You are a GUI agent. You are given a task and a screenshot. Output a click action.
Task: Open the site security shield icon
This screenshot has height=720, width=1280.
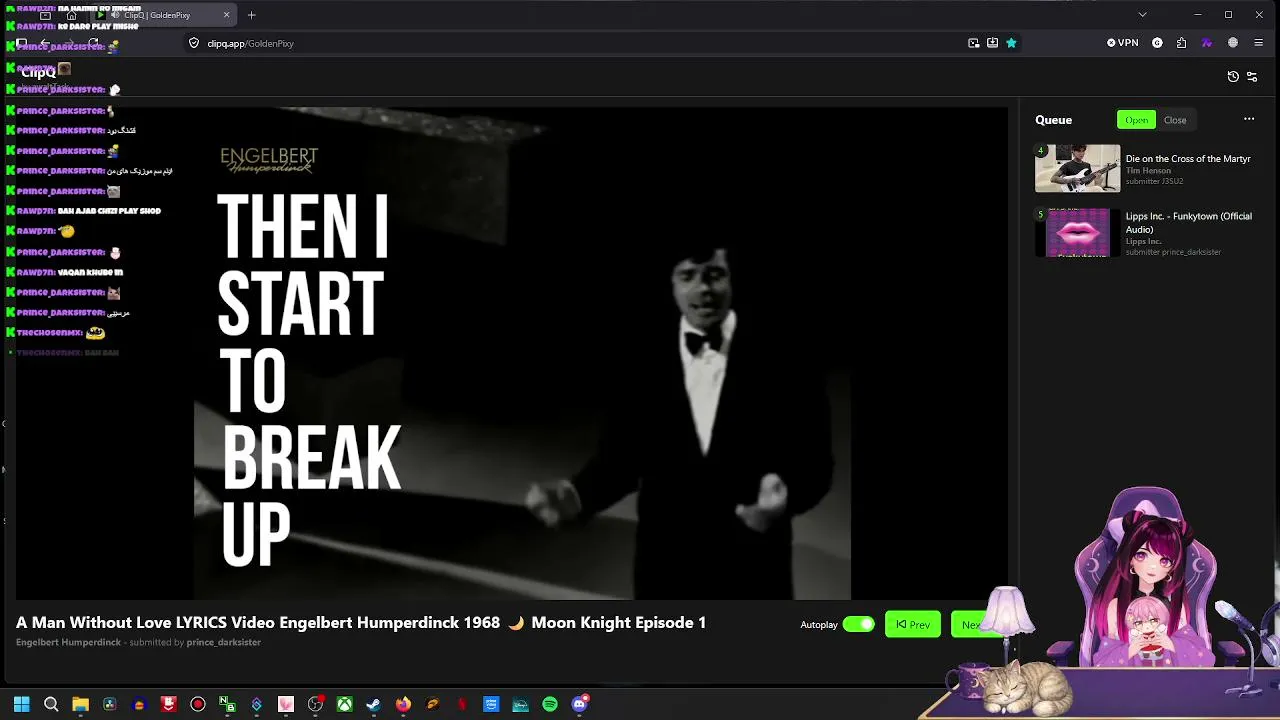click(x=194, y=43)
